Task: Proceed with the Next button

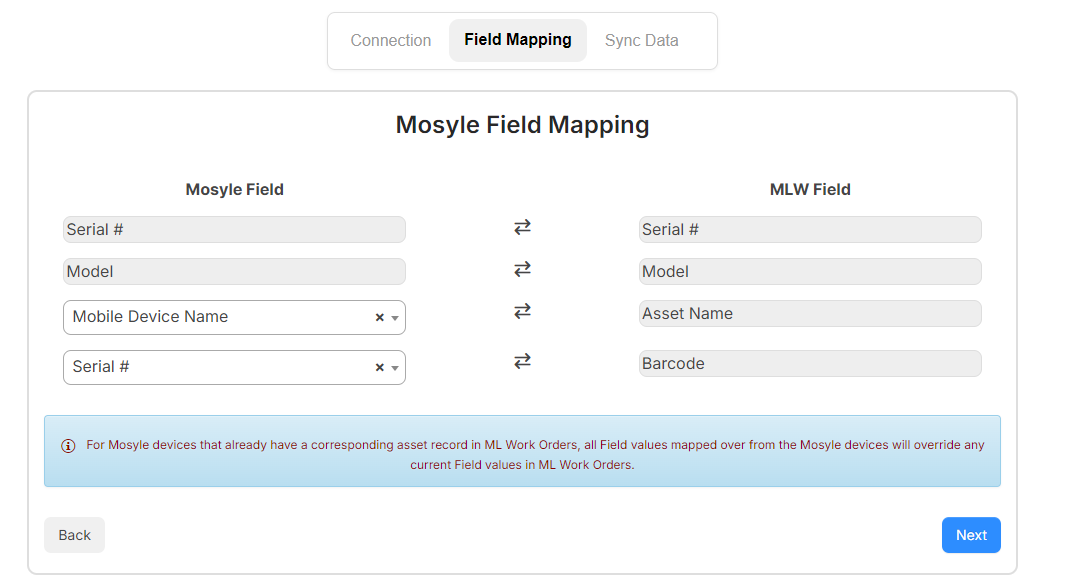Action: 971,535
